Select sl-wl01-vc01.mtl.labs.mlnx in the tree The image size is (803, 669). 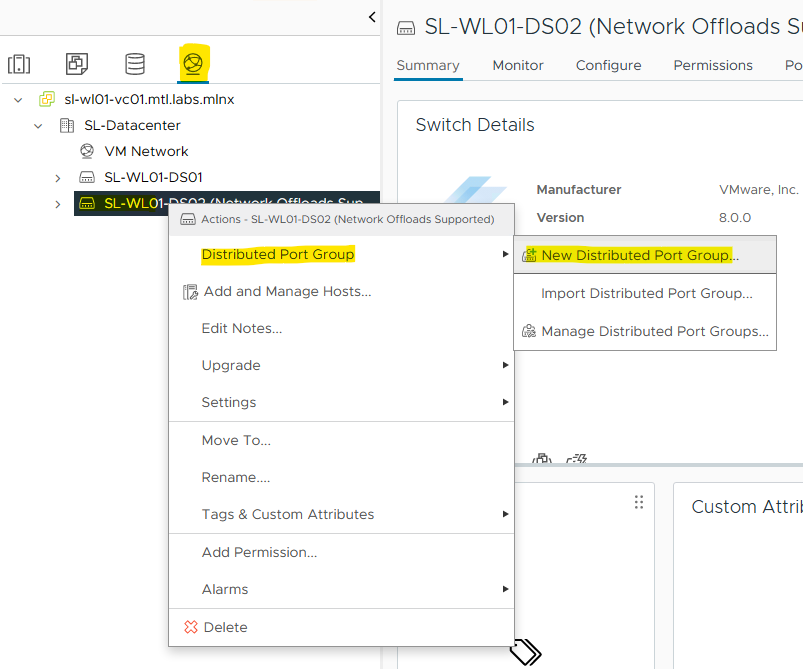tap(149, 99)
